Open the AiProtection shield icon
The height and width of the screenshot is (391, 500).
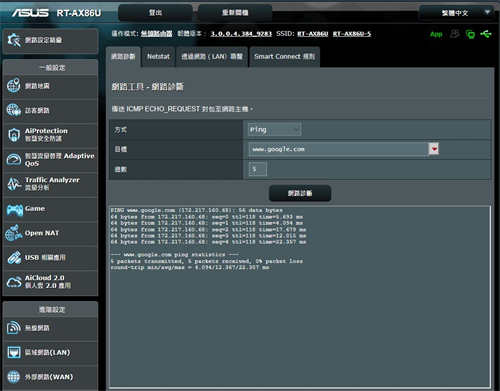(14, 135)
